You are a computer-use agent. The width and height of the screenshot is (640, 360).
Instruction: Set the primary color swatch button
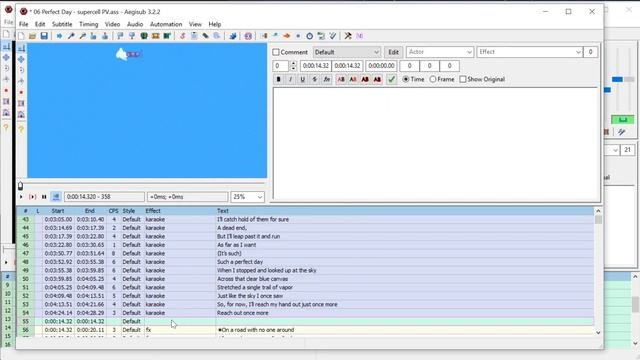point(341,79)
